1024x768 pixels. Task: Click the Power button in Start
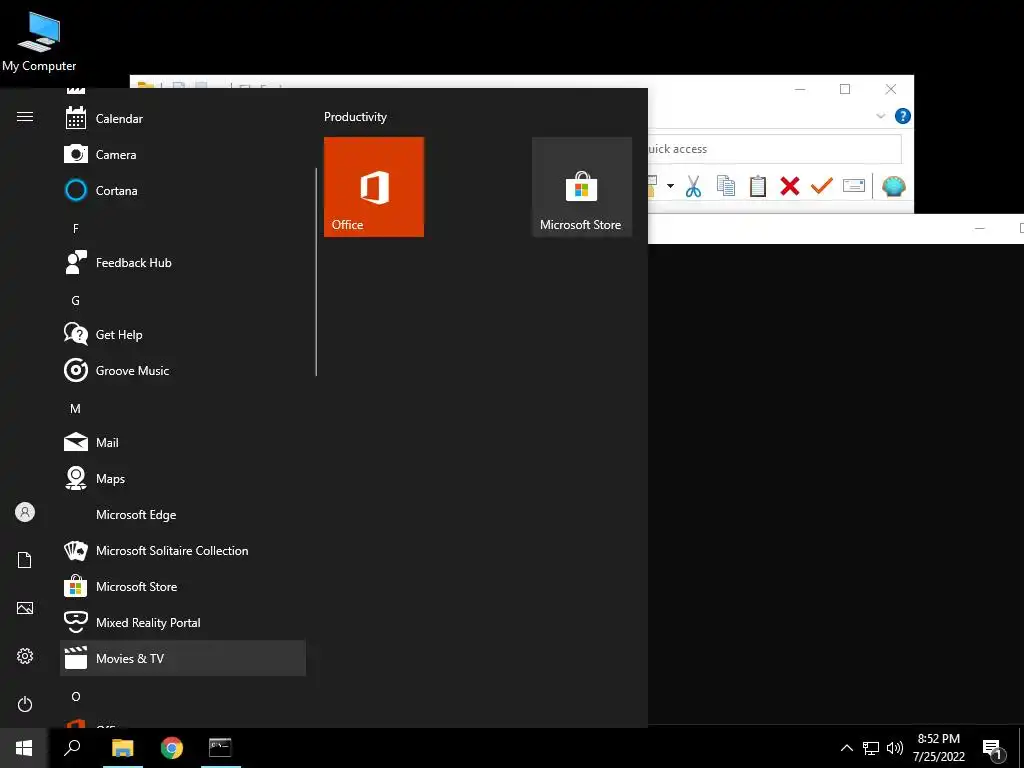pos(25,704)
